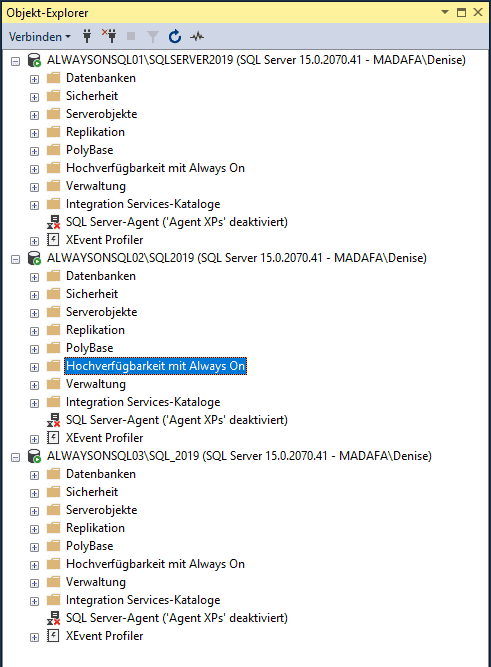The width and height of the screenshot is (491, 667).
Task: Click ALWAYSONSQL03 server database icon
Action: (34, 456)
